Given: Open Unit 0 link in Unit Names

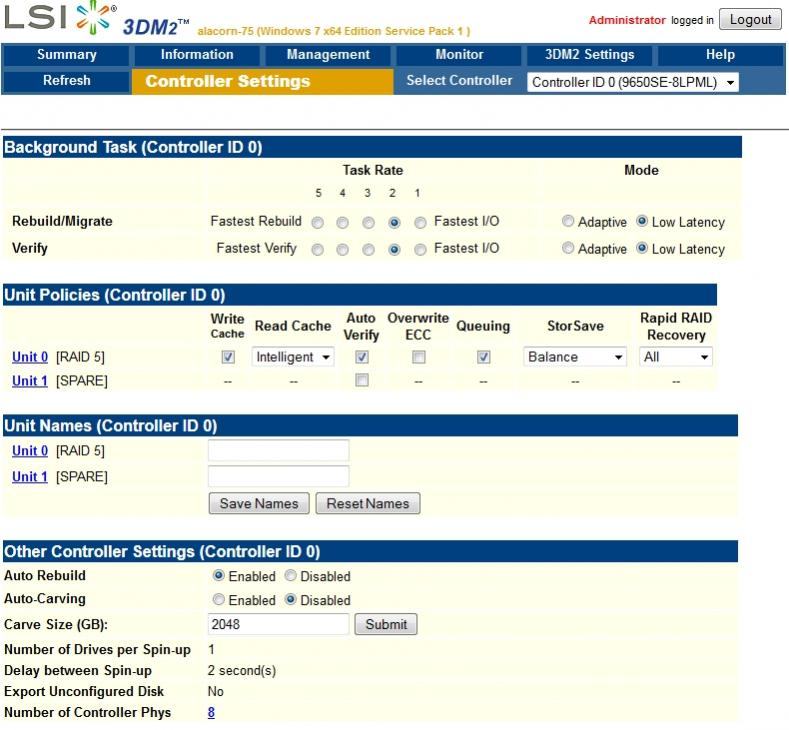Looking at the screenshot, I should (30, 450).
